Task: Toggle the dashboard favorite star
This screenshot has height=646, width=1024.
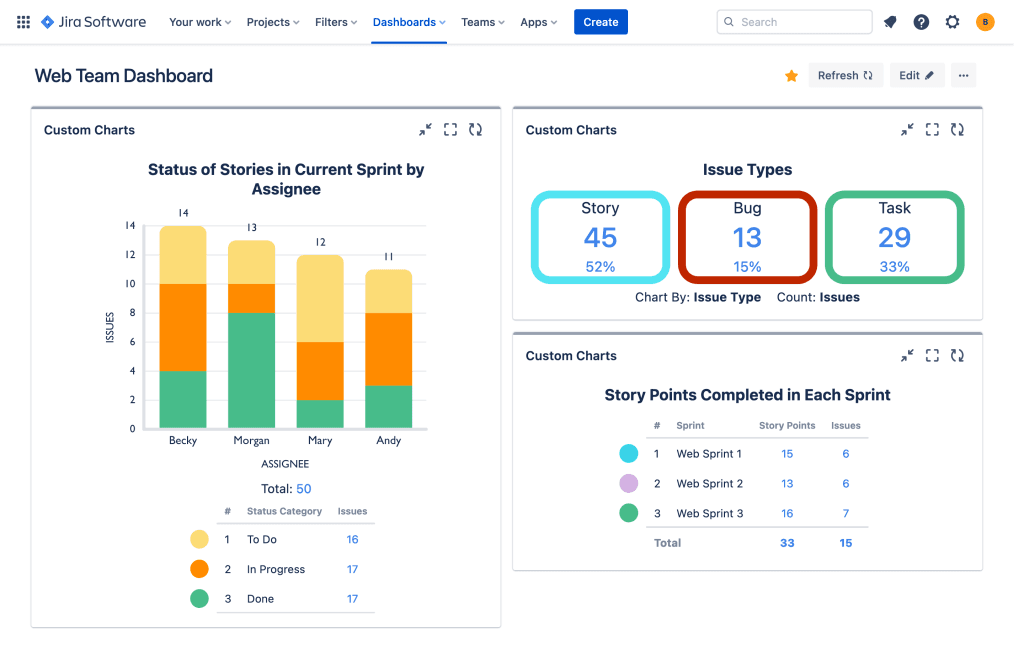Action: click(791, 76)
